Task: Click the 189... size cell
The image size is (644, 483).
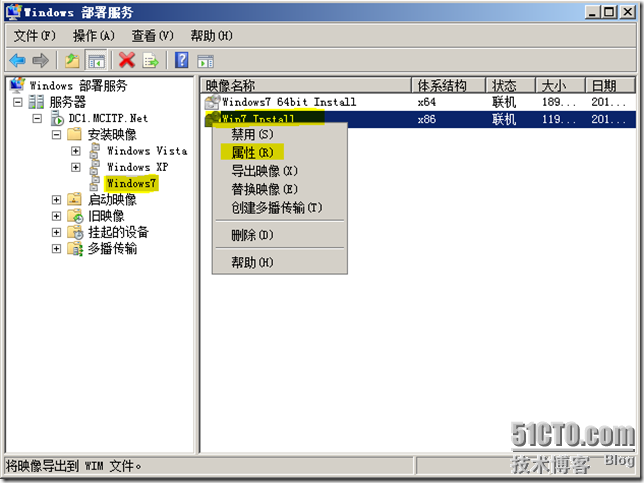Action: point(559,102)
